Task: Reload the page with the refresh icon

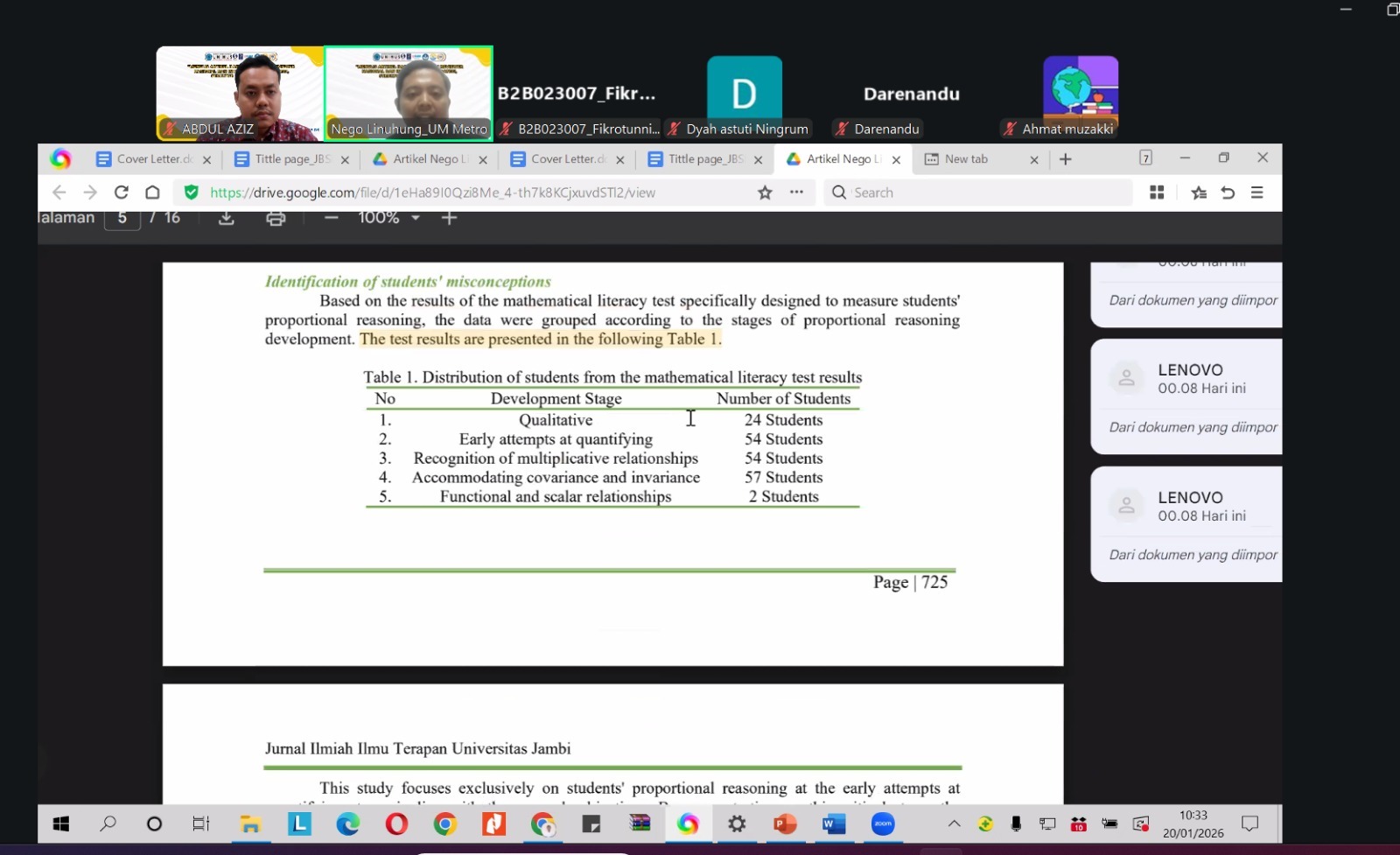Action: [x=122, y=193]
